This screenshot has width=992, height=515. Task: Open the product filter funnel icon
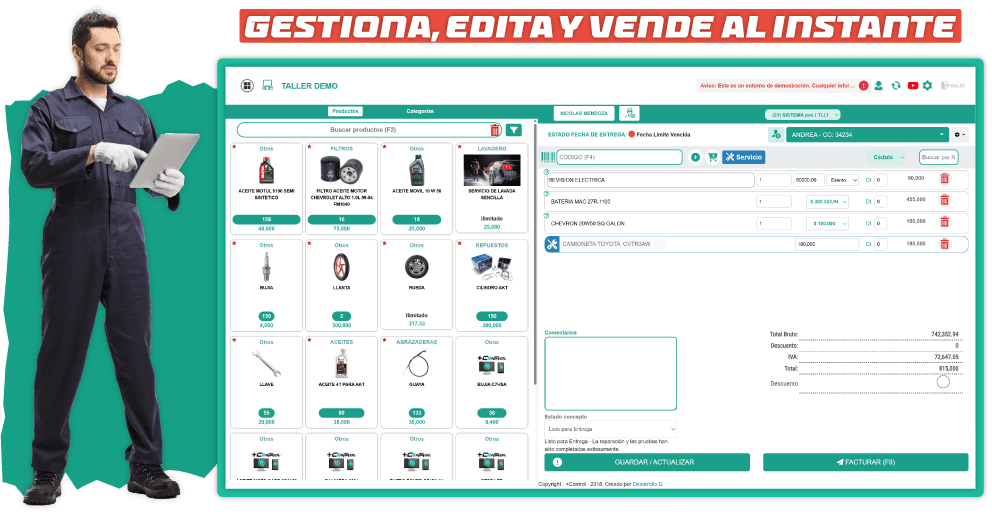click(514, 130)
